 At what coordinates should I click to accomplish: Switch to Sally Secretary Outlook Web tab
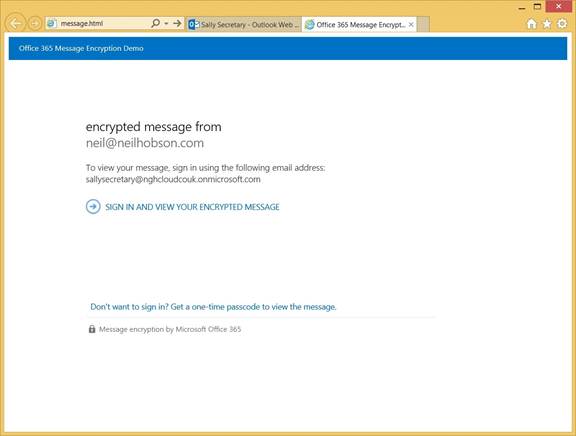coord(244,25)
